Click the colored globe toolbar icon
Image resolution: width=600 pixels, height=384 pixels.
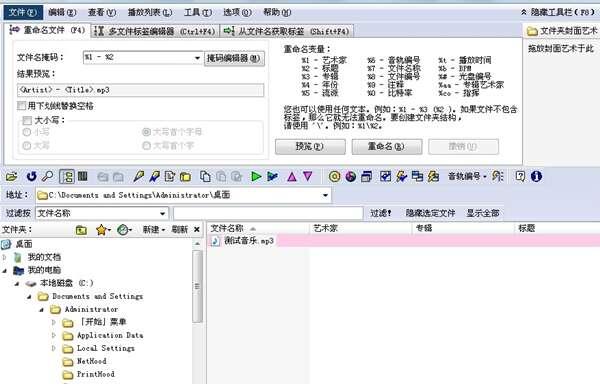pos(351,176)
